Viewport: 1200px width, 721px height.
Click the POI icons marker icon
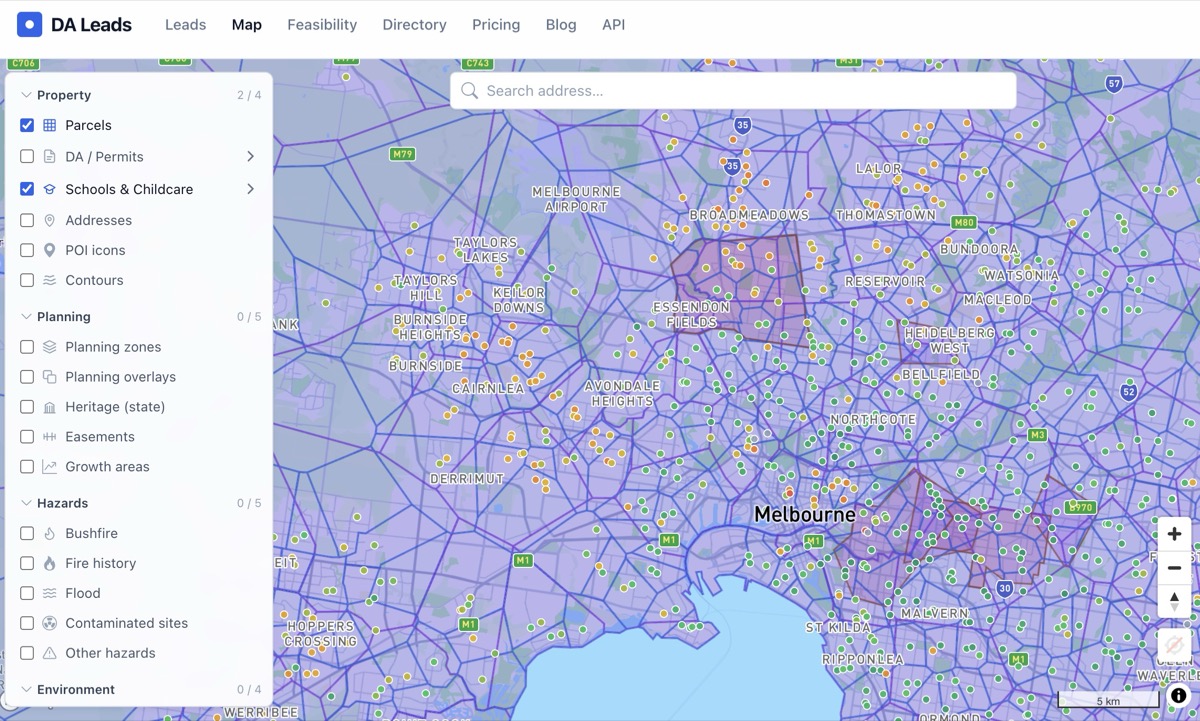pyautogui.click(x=49, y=250)
